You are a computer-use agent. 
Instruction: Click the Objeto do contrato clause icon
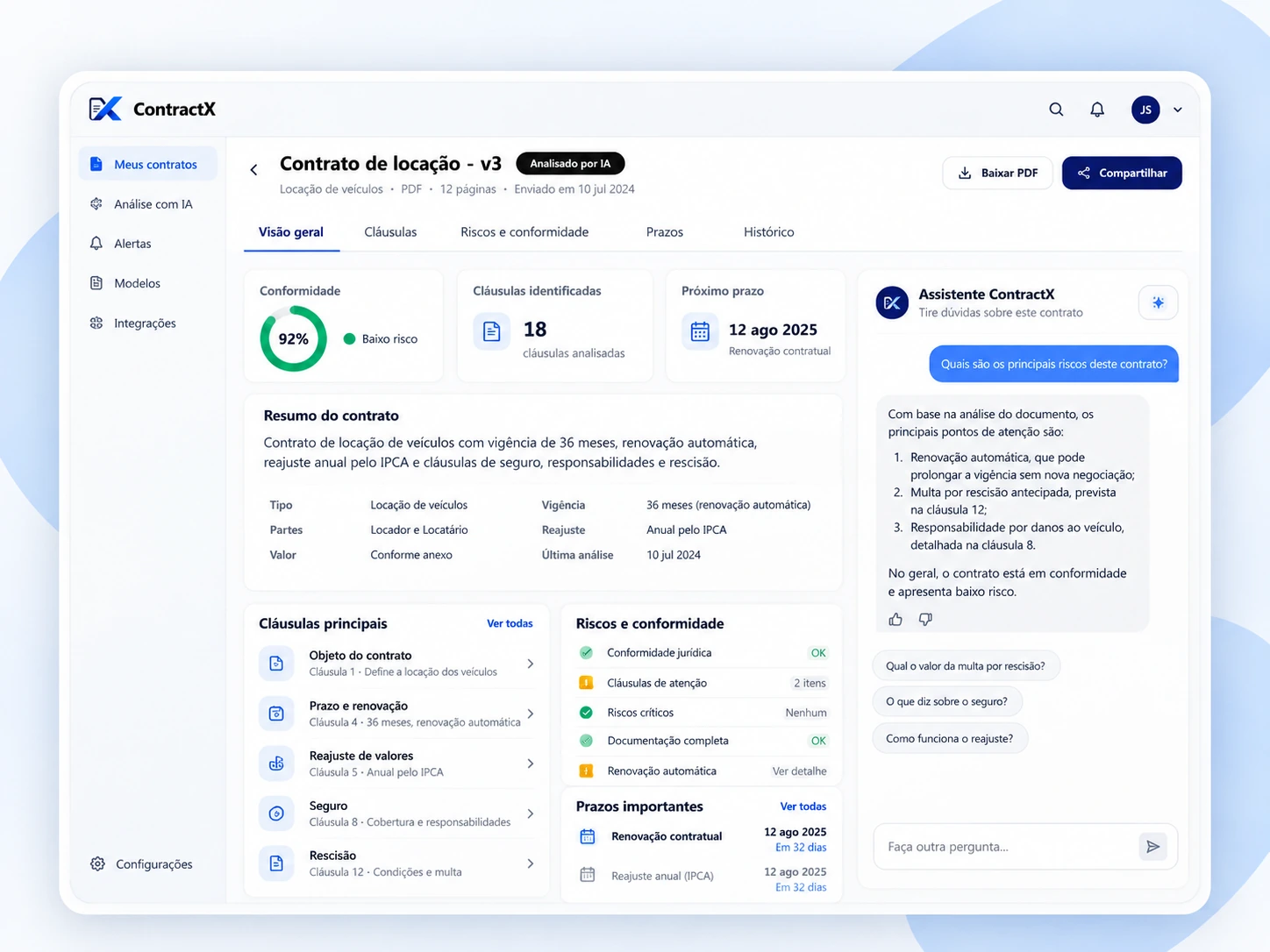(276, 664)
